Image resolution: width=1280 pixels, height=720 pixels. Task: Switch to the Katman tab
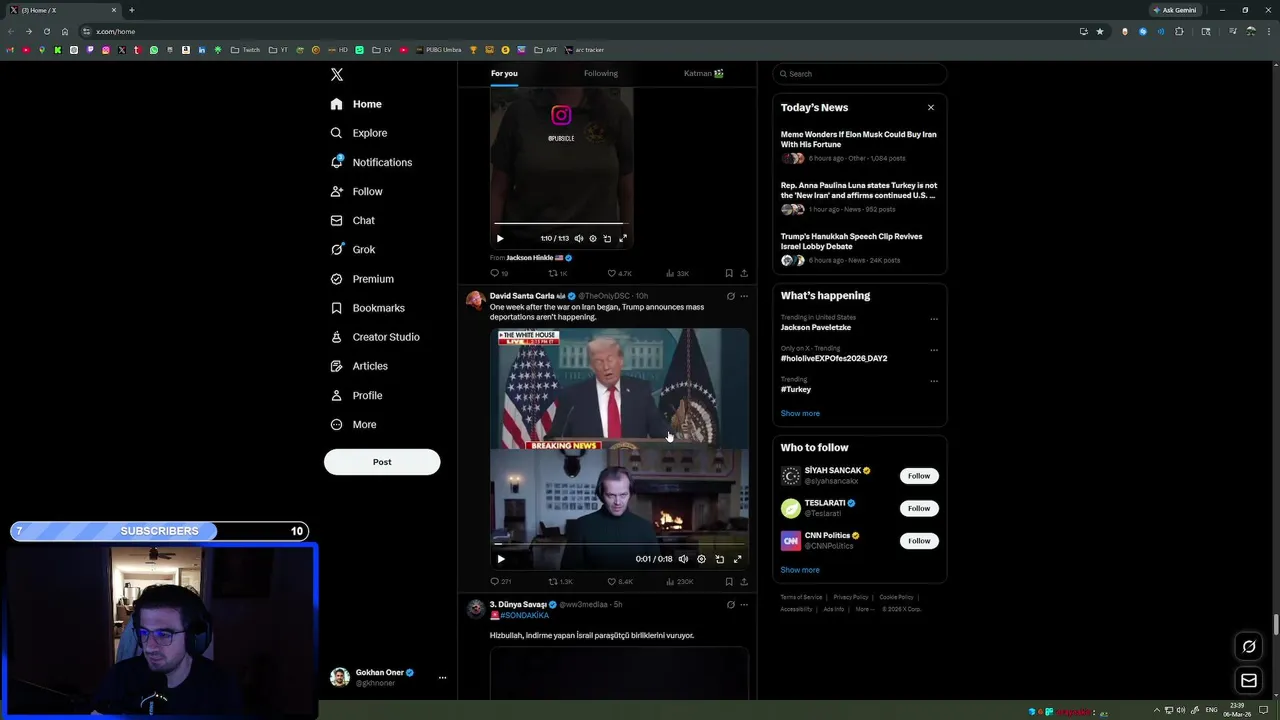pos(704,73)
